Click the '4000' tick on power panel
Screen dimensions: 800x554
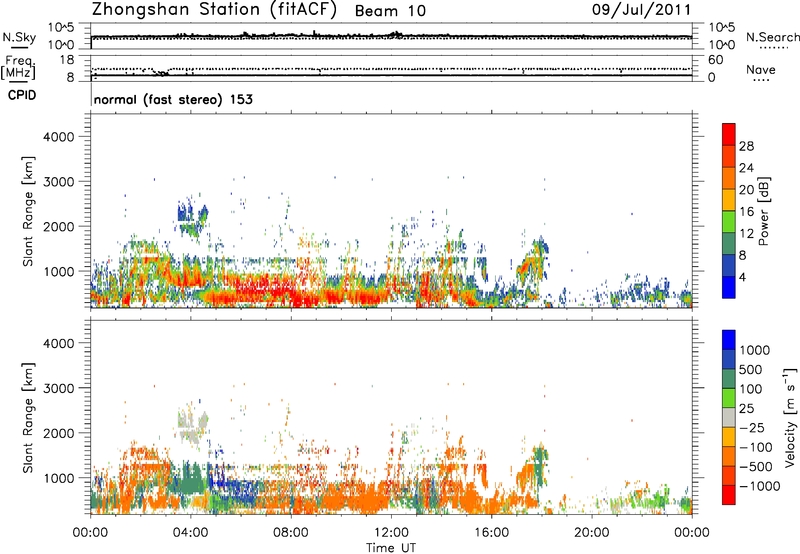pos(59,137)
